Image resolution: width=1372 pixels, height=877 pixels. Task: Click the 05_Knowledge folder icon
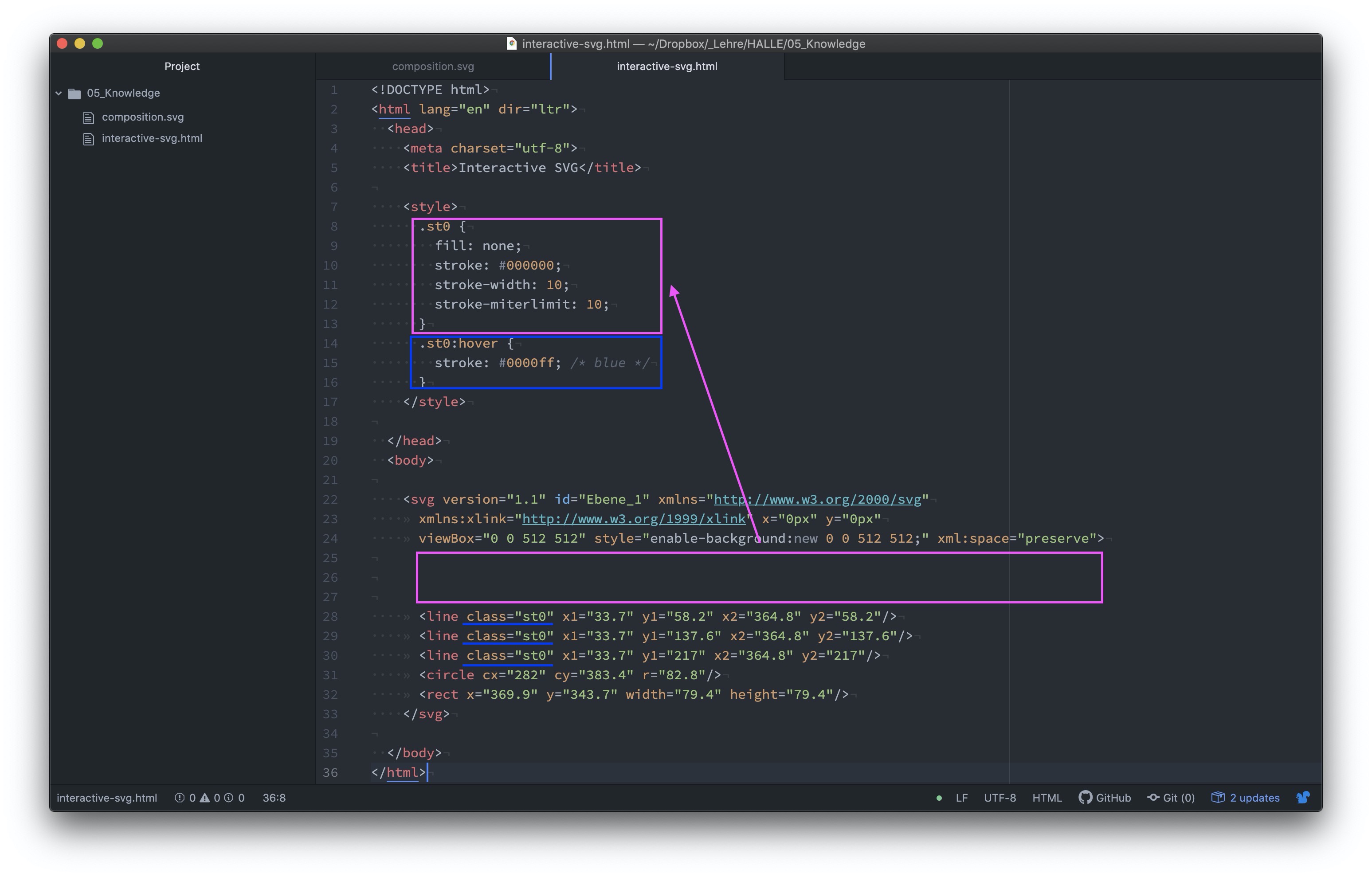click(74, 94)
